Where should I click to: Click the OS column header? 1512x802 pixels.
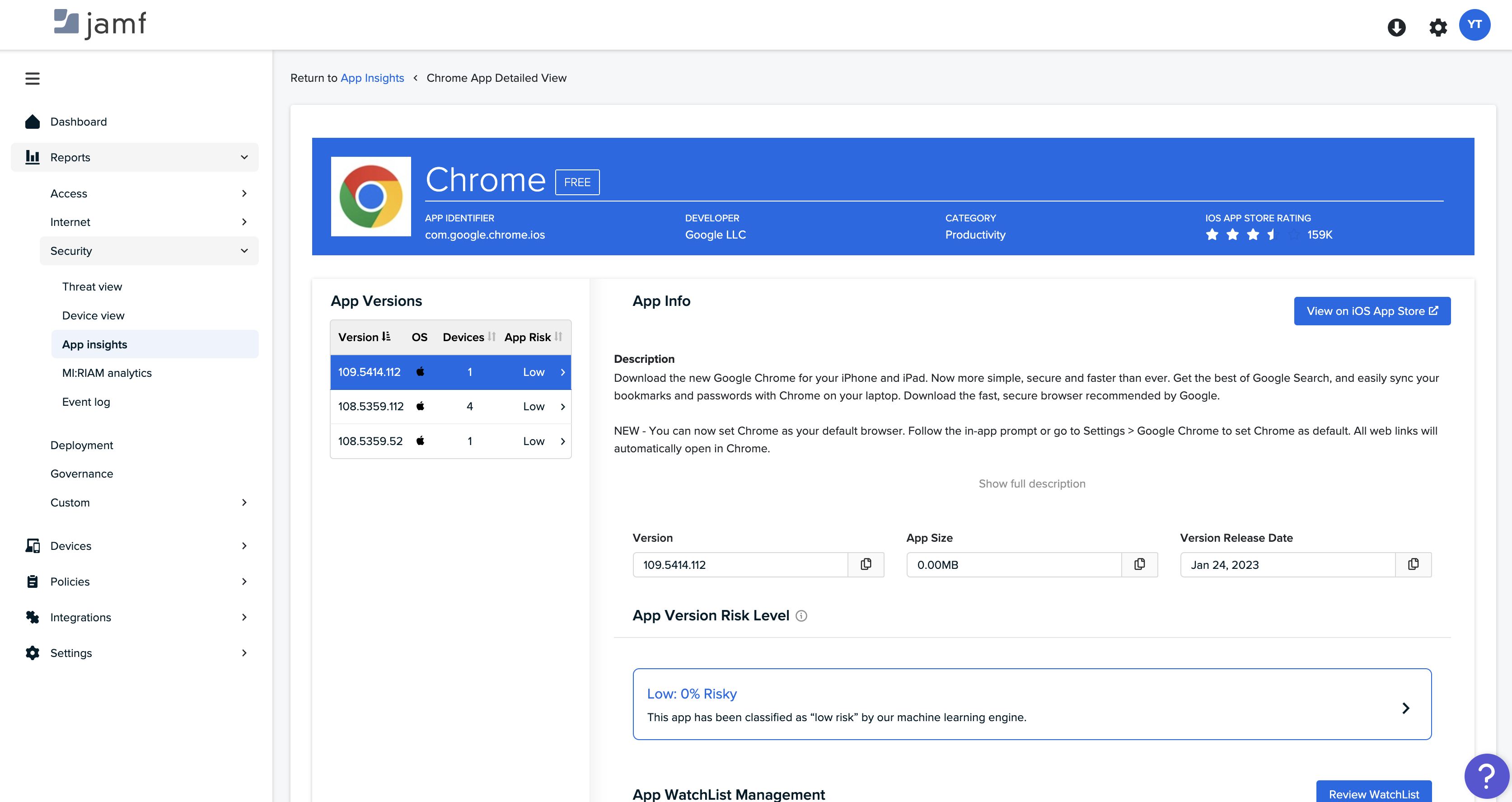point(419,337)
